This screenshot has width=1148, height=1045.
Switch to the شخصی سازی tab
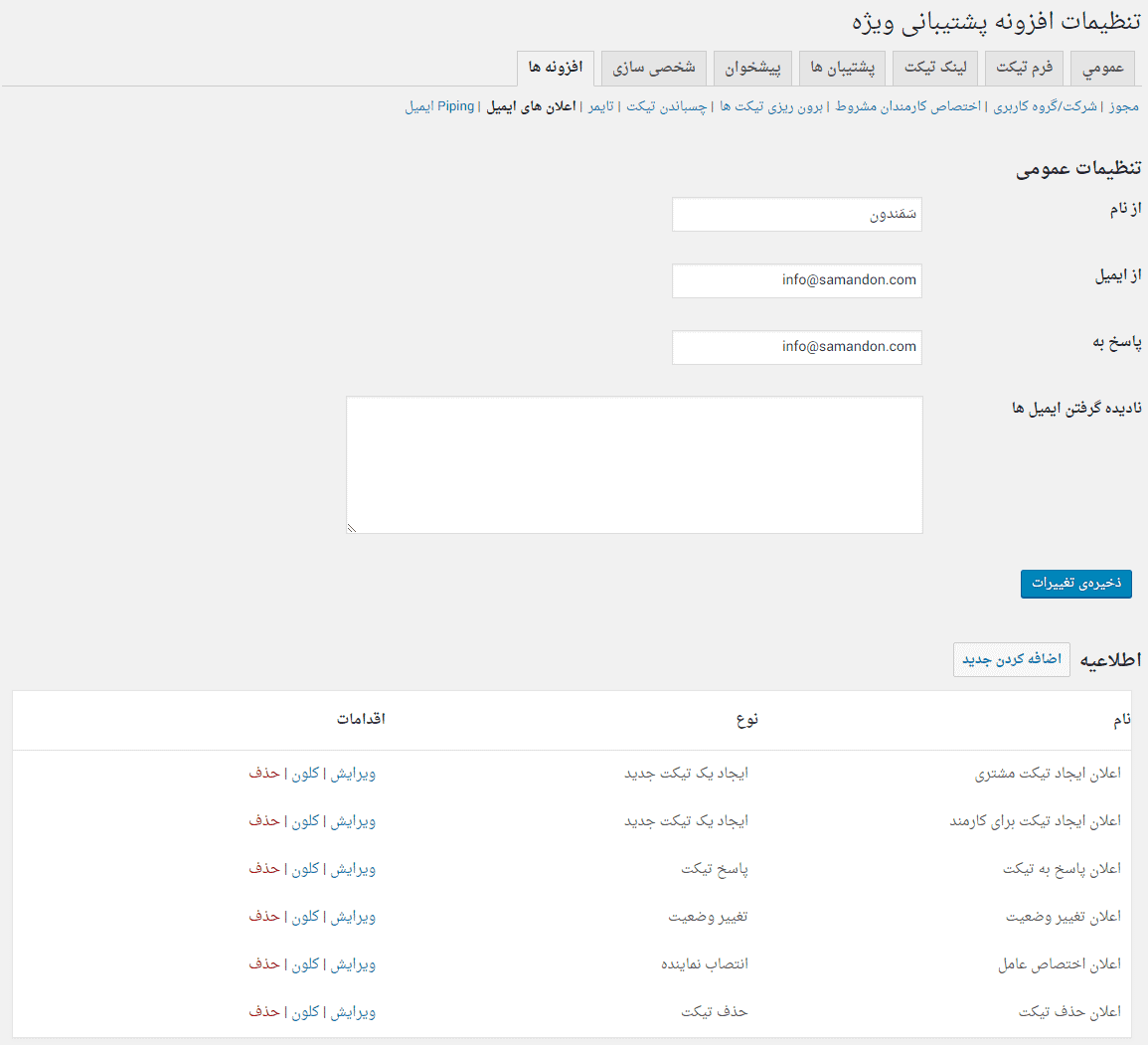pos(654,68)
